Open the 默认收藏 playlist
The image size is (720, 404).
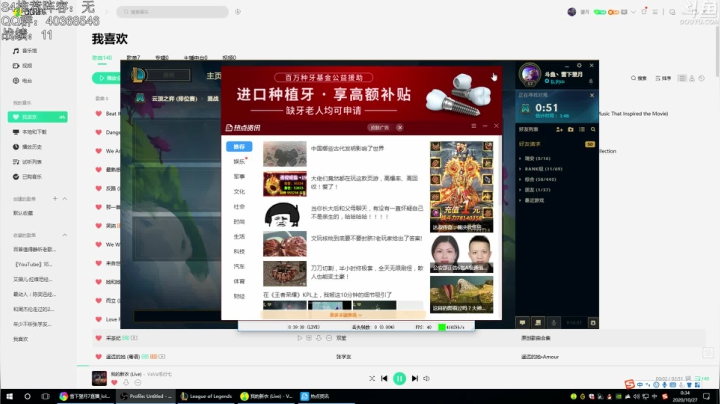(23, 213)
